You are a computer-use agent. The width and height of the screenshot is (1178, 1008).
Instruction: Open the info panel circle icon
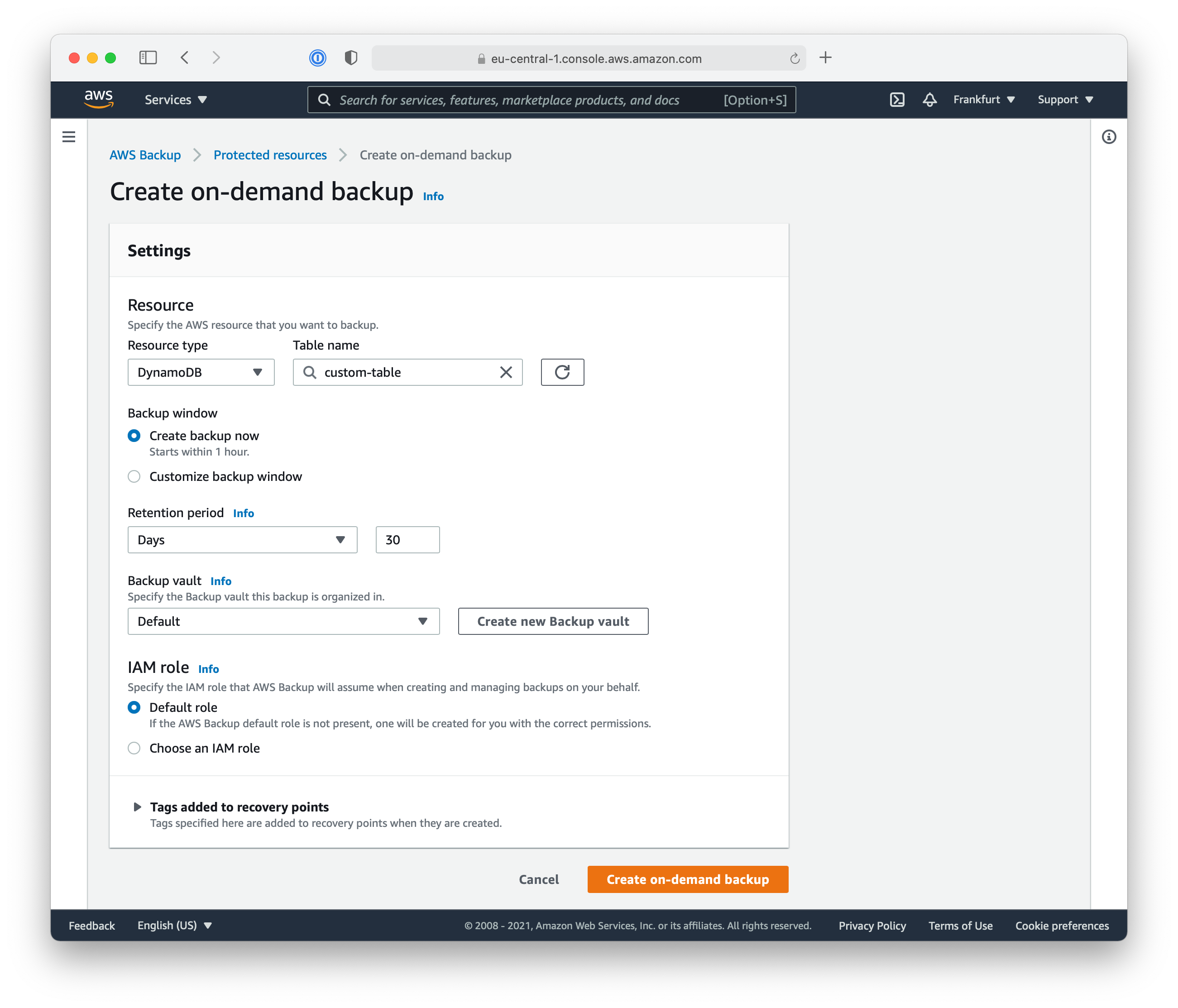[x=1109, y=136]
